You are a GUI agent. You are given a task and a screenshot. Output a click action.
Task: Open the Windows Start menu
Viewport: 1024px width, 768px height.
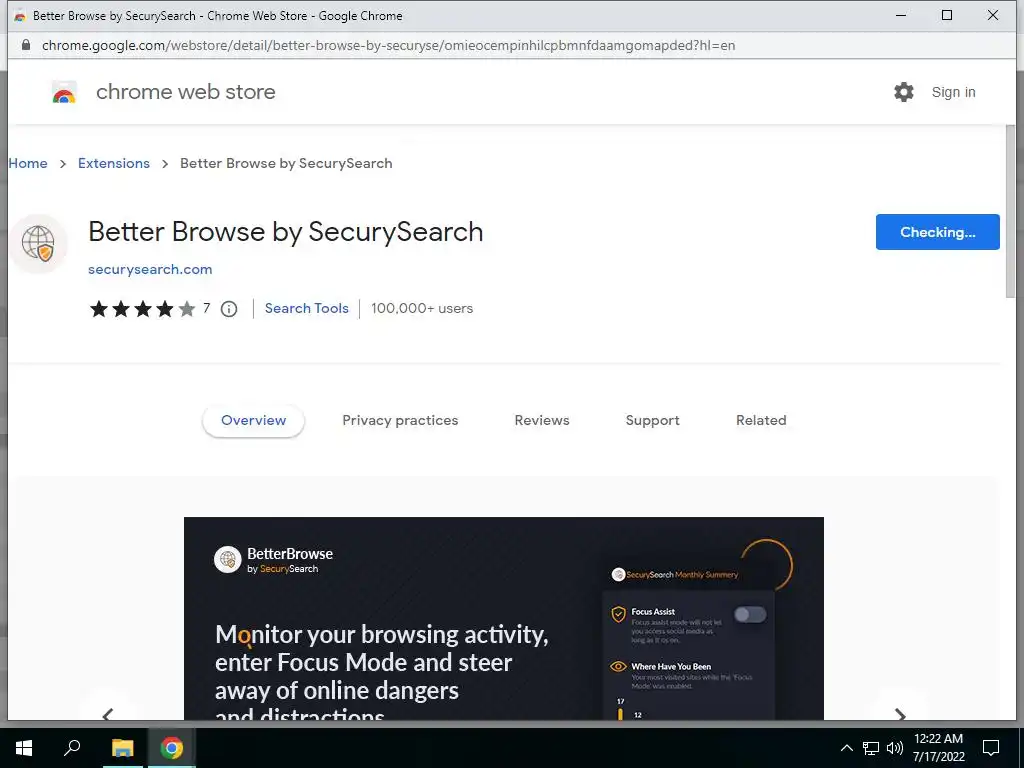coord(24,748)
